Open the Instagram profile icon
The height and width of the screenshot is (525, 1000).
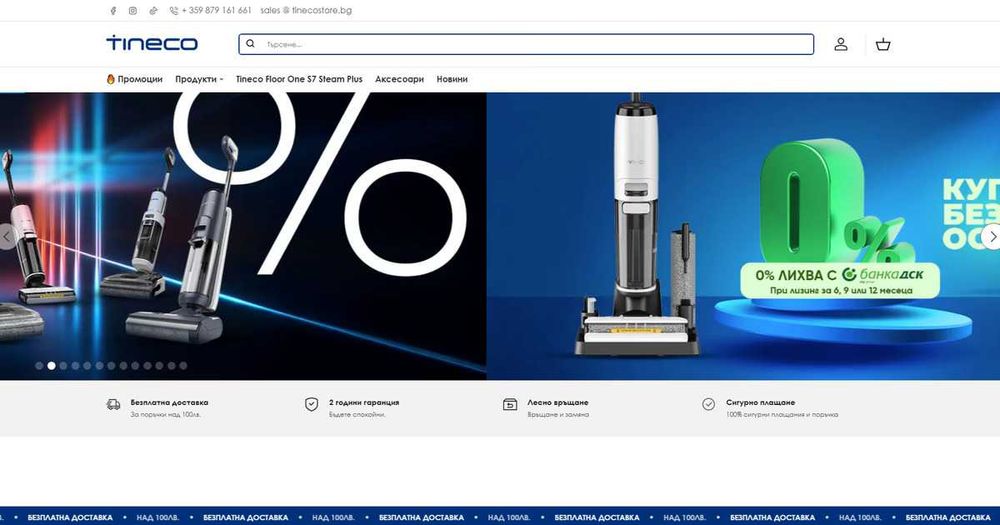click(133, 11)
